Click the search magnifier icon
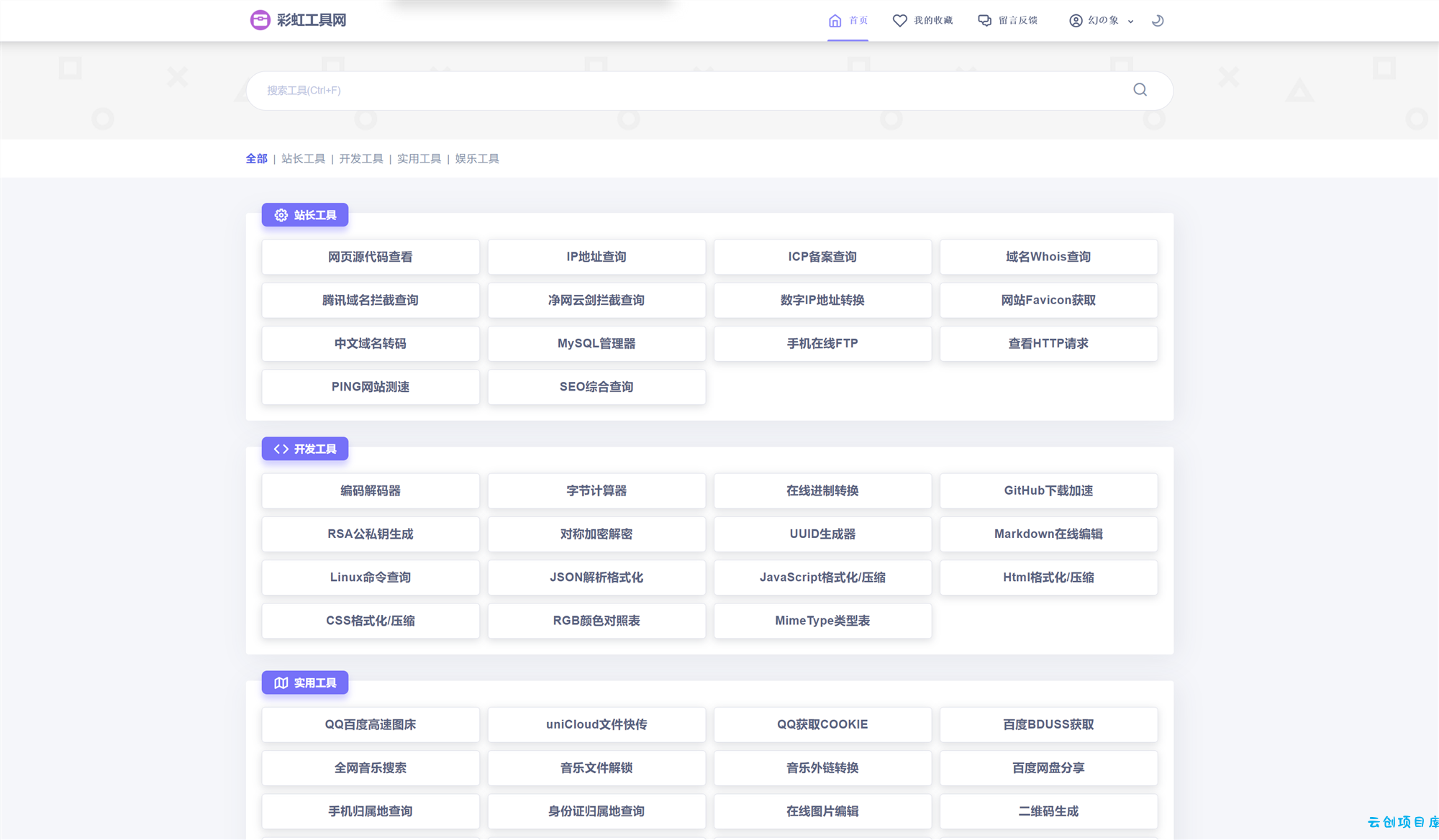The width and height of the screenshot is (1439, 840). 1140,90
